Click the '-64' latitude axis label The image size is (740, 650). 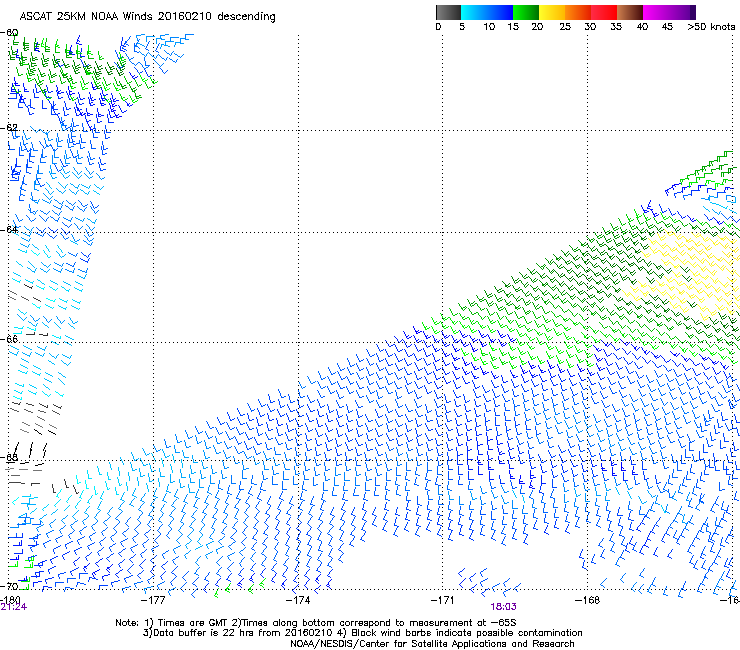9,229
